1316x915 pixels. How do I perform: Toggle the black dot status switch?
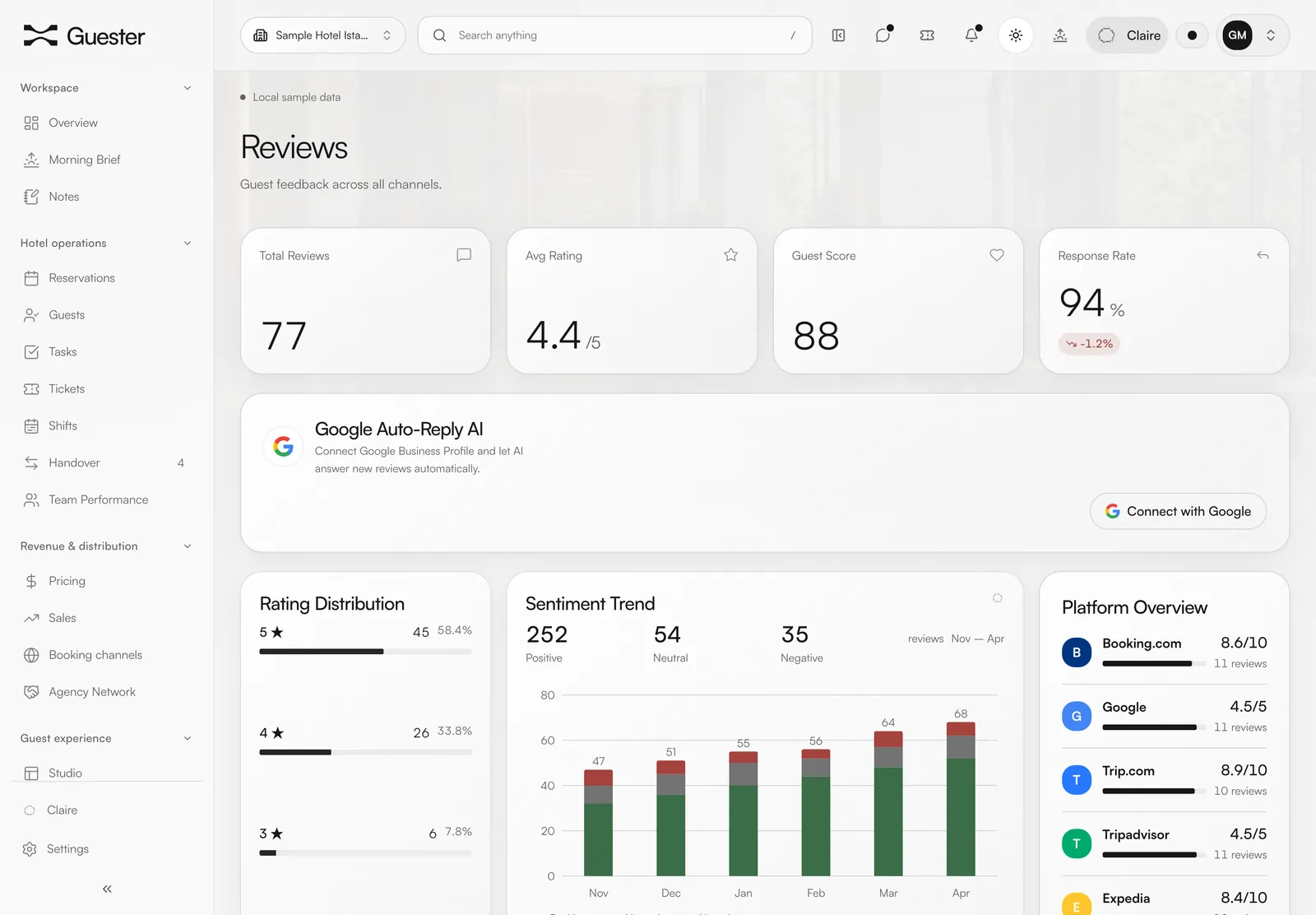[1192, 35]
